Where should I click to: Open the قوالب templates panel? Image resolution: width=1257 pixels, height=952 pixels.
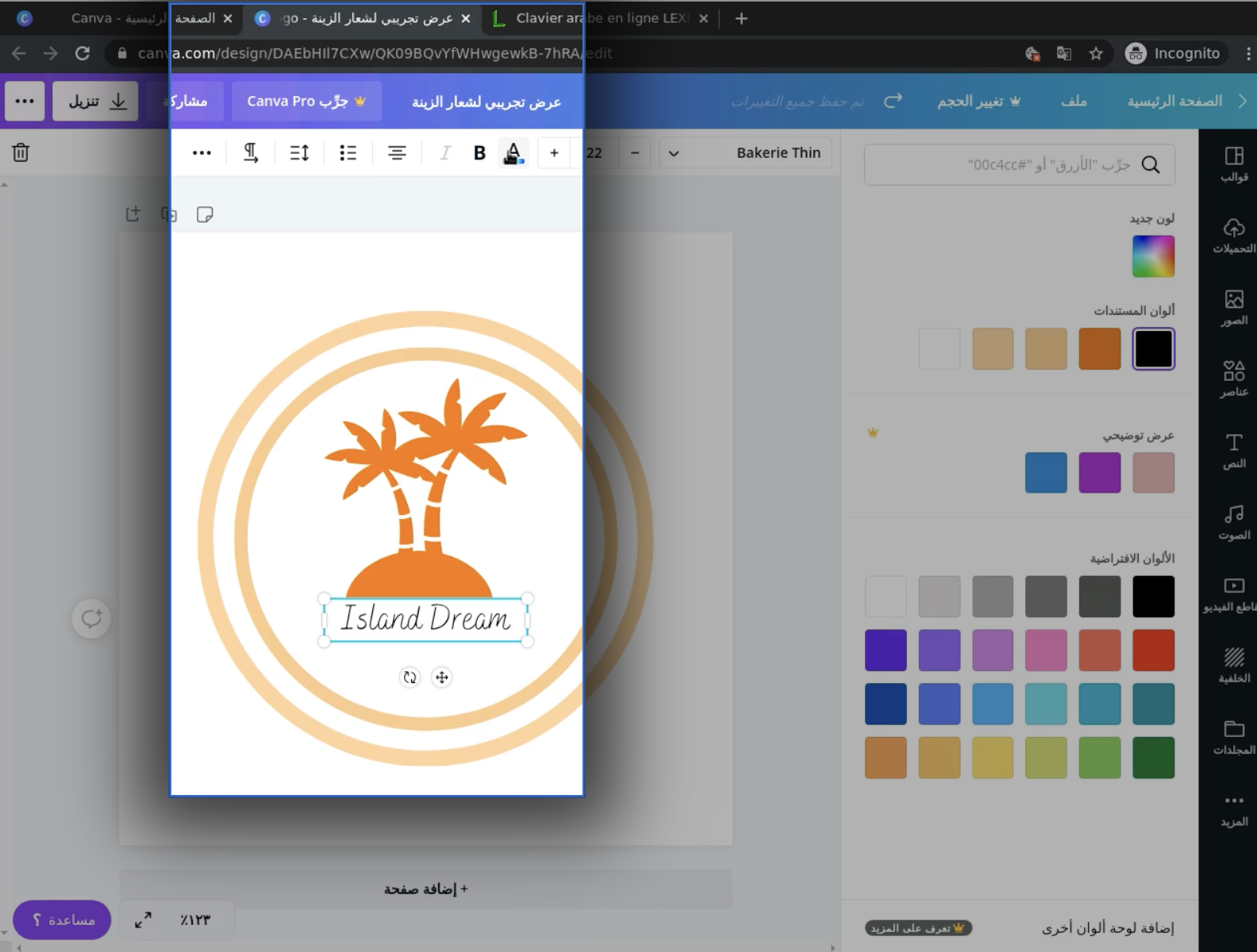tap(1233, 164)
